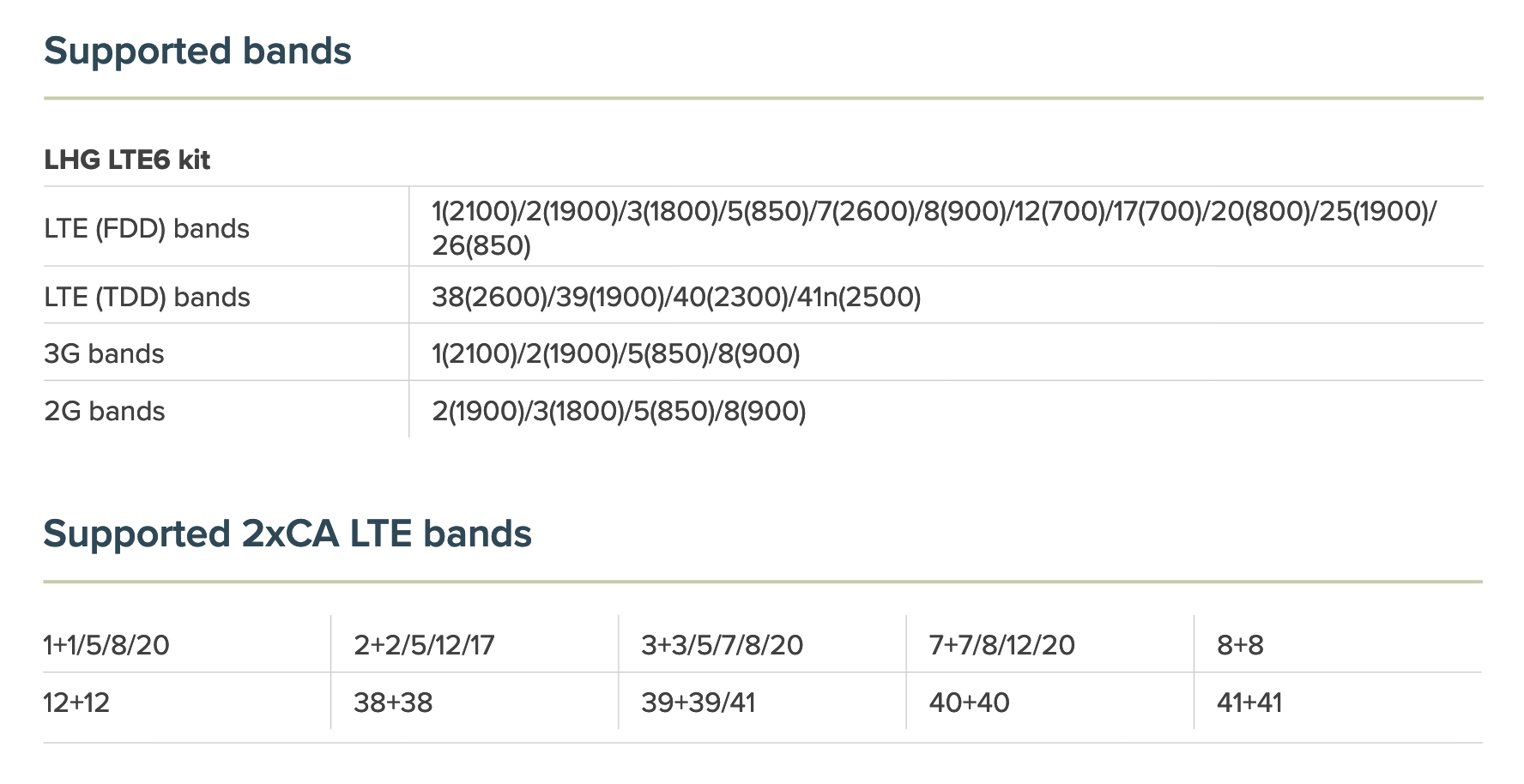Click the 8+8 band combination cell

point(1240,645)
